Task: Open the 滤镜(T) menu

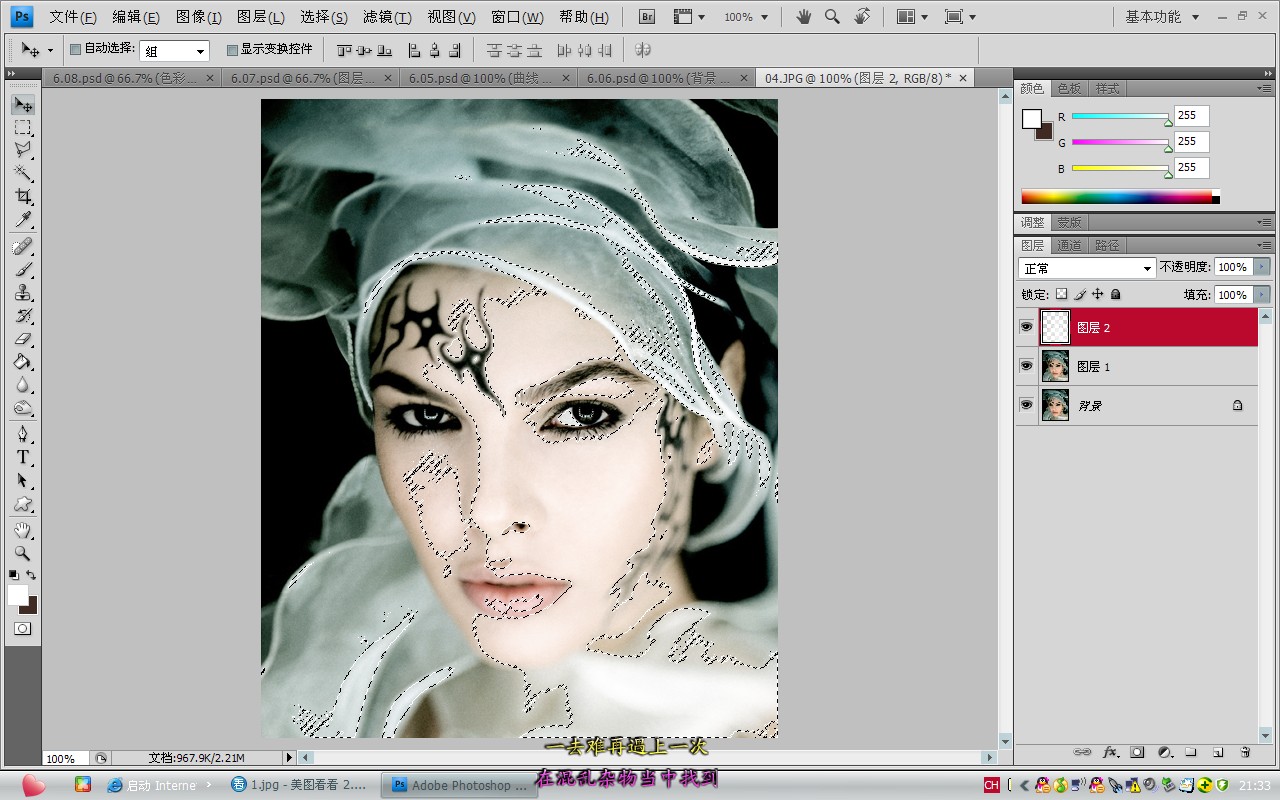Action: (x=387, y=17)
